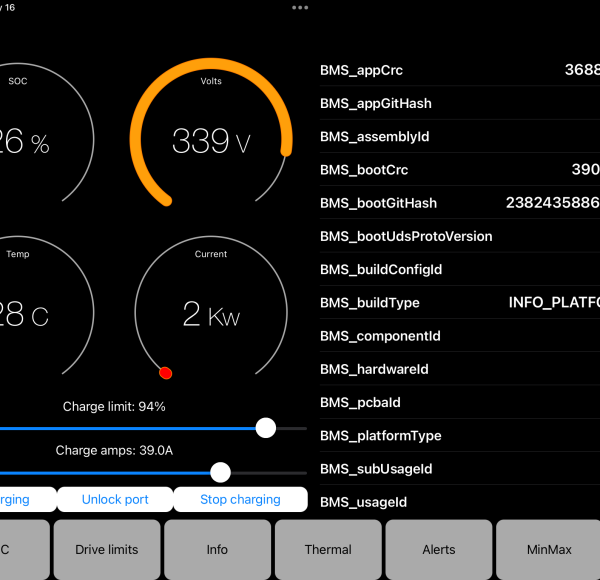Select the BMS_bootCrc row
Viewport: 600px width, 580px height.
click(460, 169)
